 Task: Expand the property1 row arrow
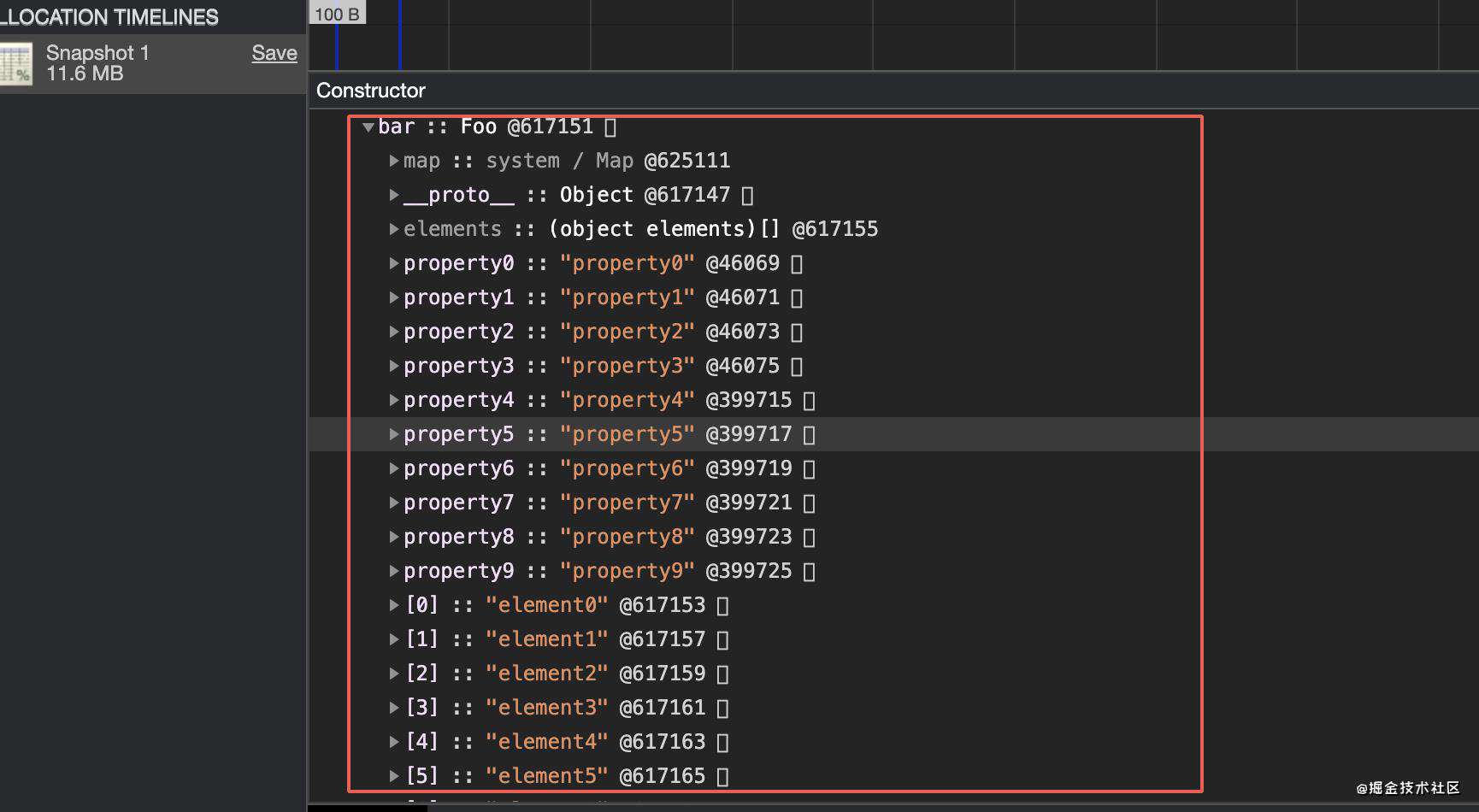click(x=394, y=297)
